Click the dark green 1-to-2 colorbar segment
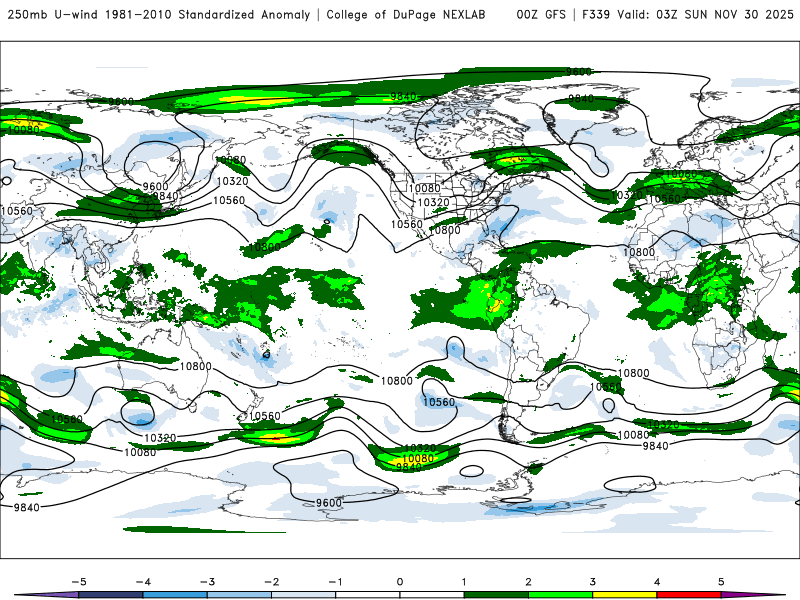Screen dimensions: 800x600 496,595
